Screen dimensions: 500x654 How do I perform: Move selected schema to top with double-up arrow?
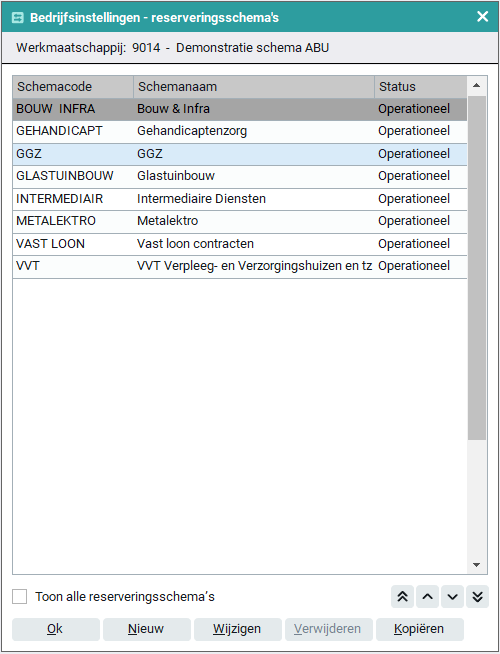[402, 596]
